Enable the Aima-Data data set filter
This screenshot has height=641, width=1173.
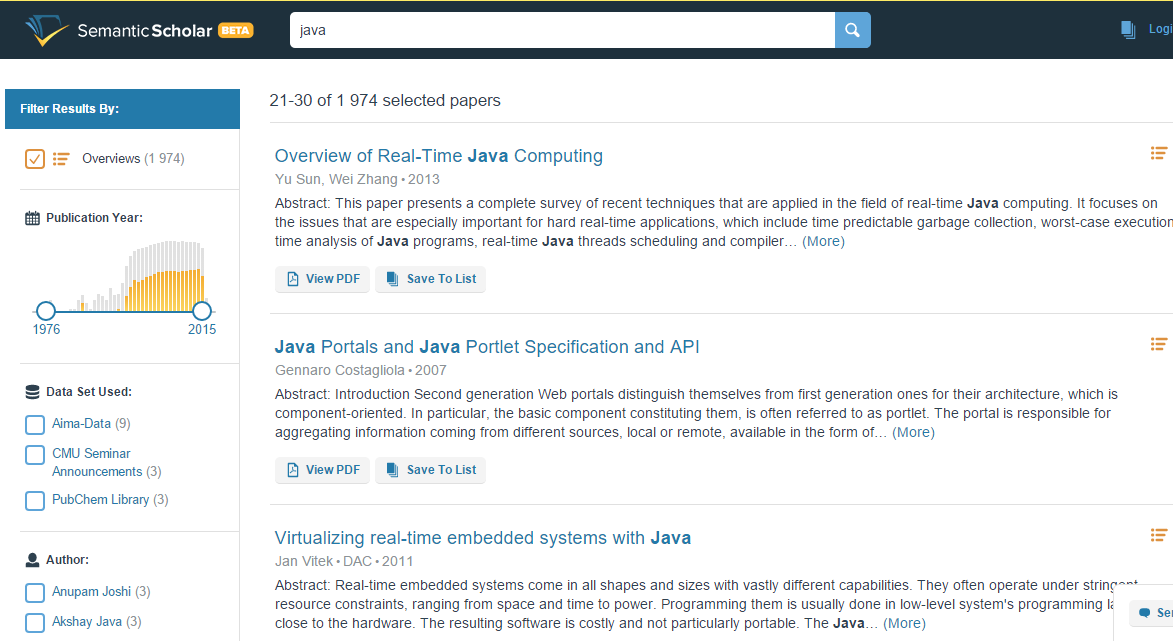pyautogui.click(x=35, y=424)
